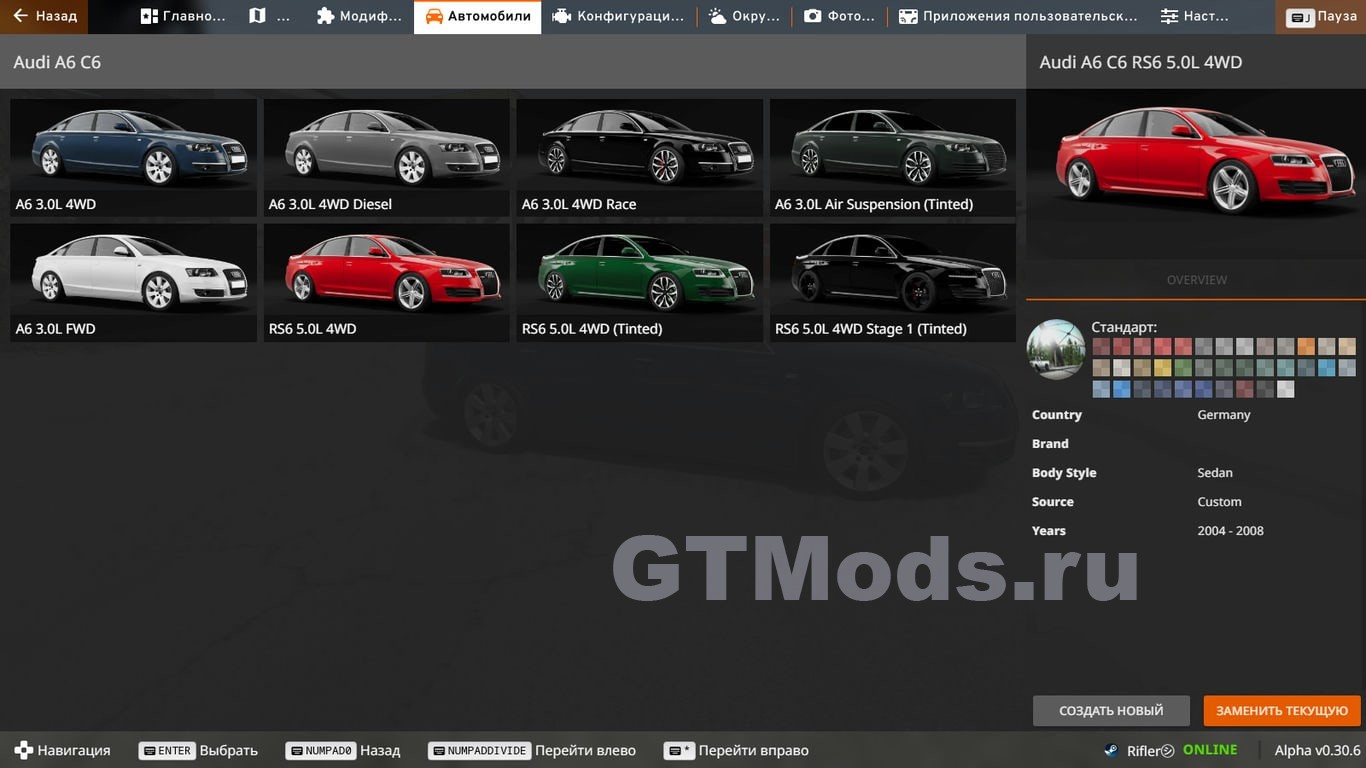The height and width of the screenshot is (768, 1366).
Task: Open the Конфигурация engine-icon tab
Action: click(618, 16)
